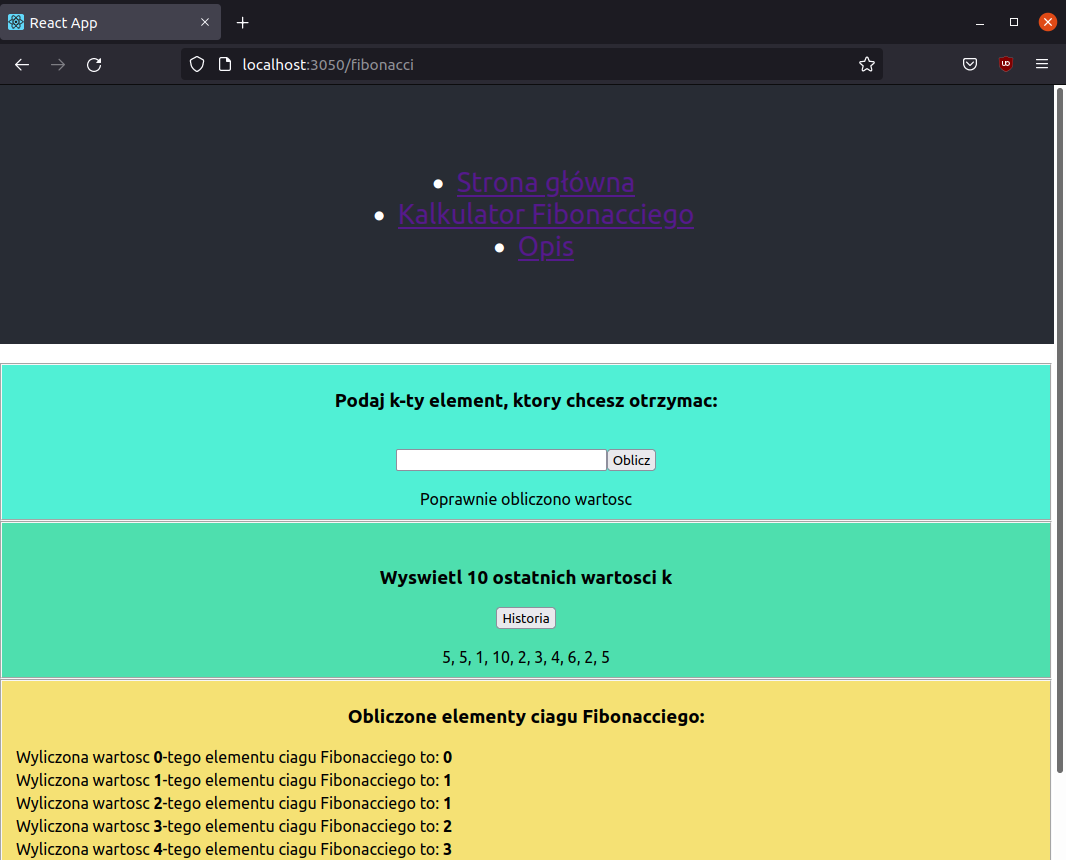Open the Kalkulator Fibonacciego link

tap(545, 214)
